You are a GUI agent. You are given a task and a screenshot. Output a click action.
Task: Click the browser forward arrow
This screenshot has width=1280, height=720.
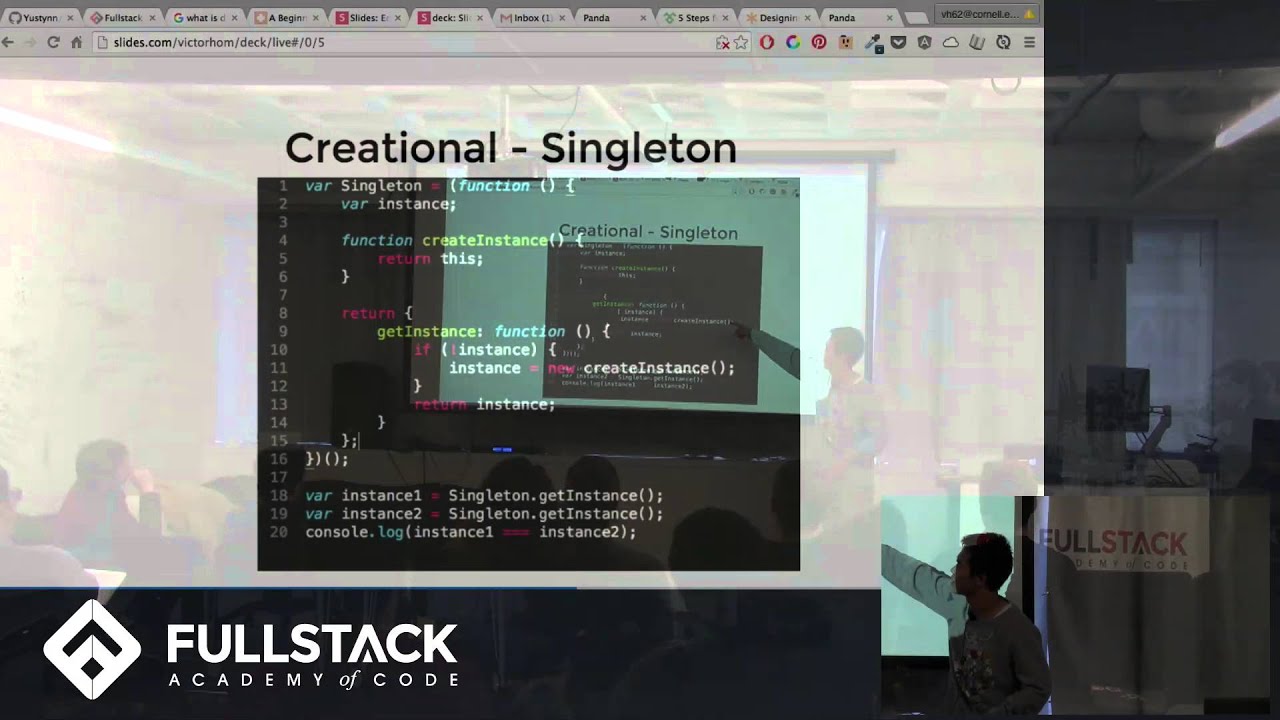coord(30,42)
